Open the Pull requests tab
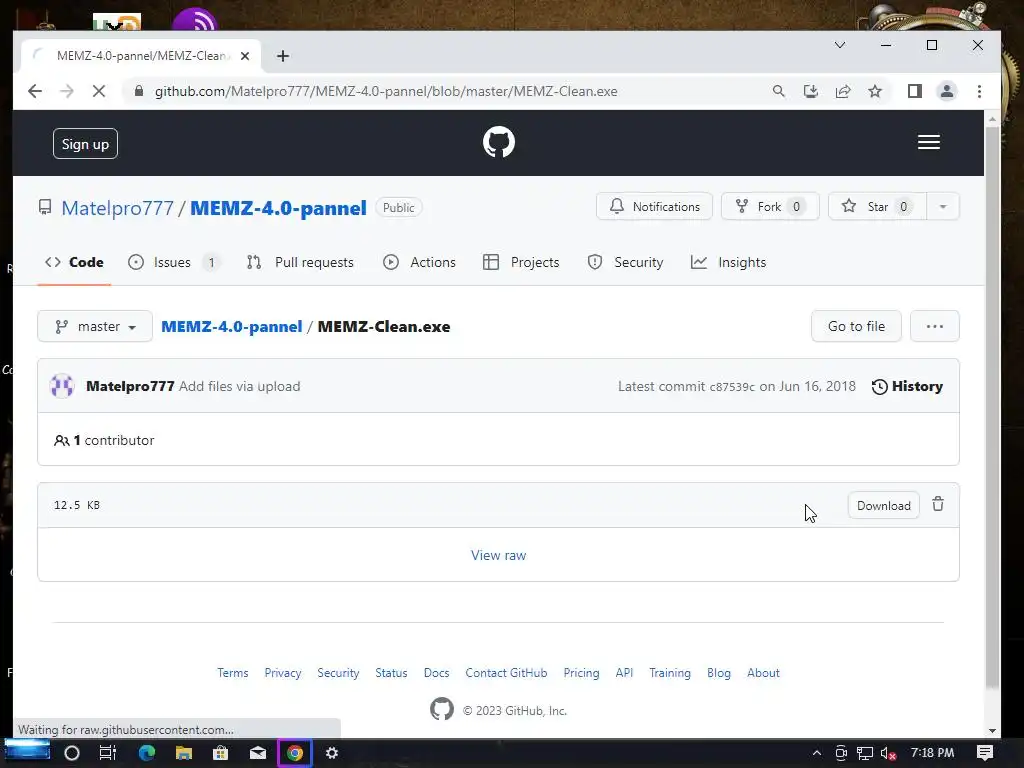The height and width of the screenshot is (768, 1024). [300, 263]
